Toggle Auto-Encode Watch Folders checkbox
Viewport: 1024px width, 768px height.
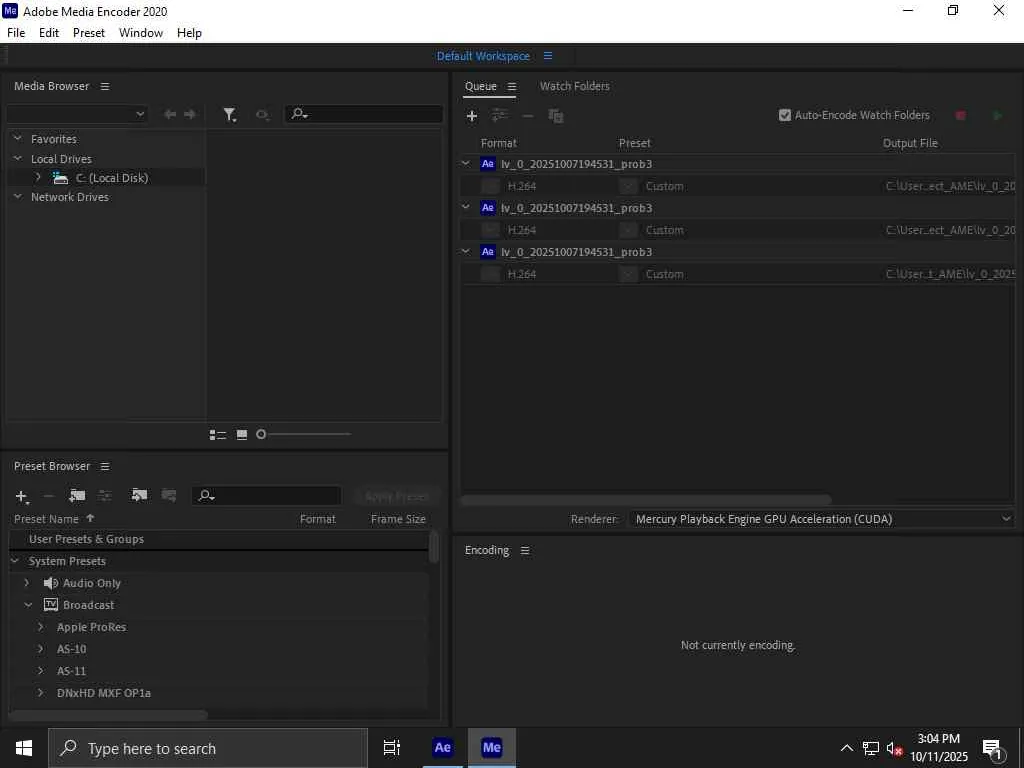[x=784, y=115]
